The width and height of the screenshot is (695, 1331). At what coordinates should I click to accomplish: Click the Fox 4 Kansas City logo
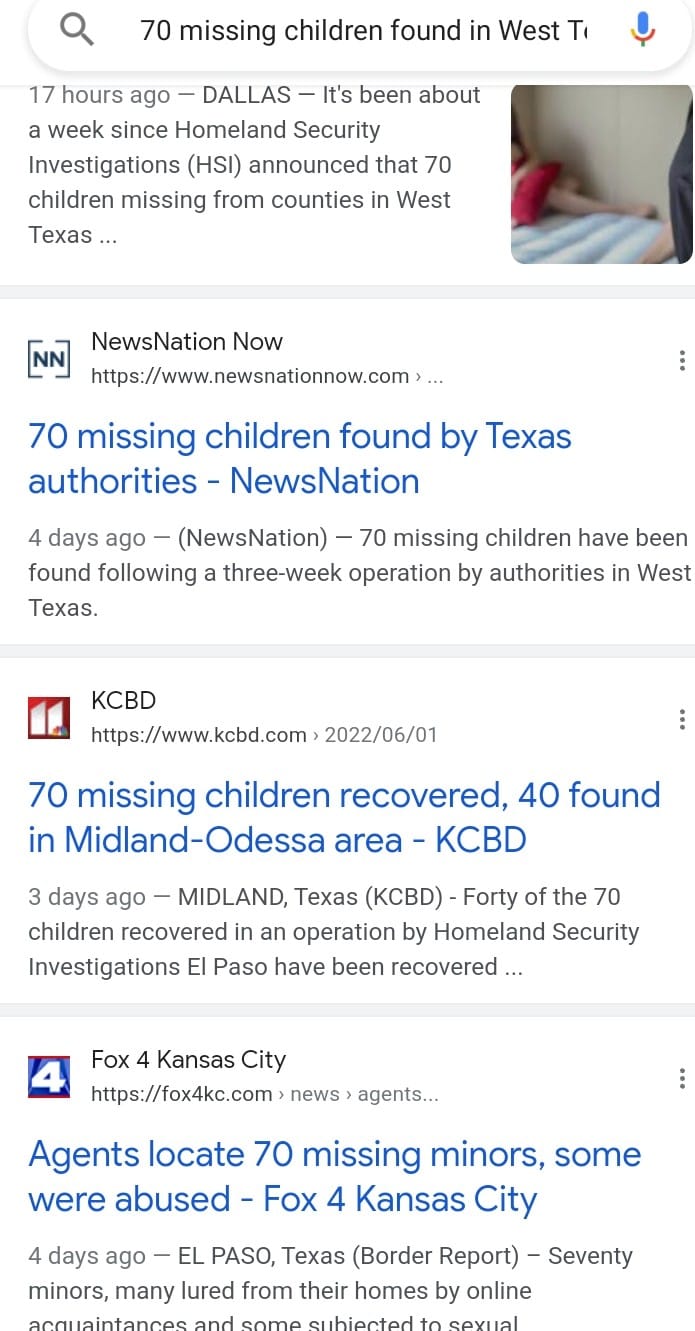pyautogui.click(x=49, y=1076)
